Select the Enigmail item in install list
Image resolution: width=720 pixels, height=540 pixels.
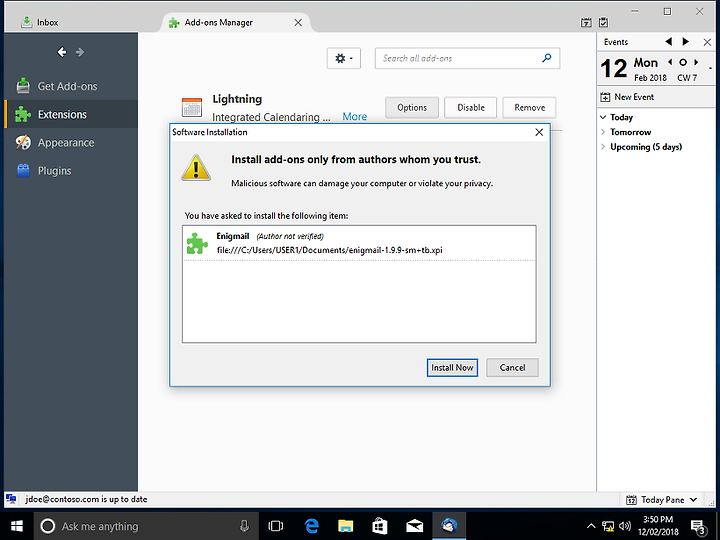point(359,243)
